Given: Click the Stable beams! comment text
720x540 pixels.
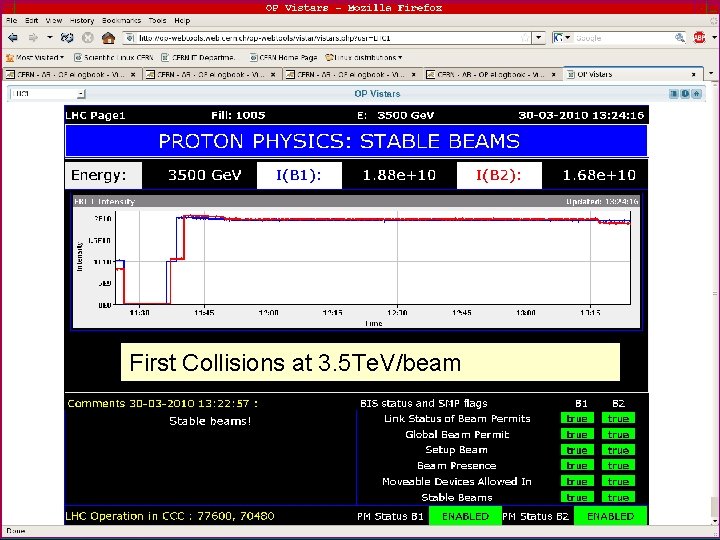Looking at the screenshot, I should [x=210, y=421].
